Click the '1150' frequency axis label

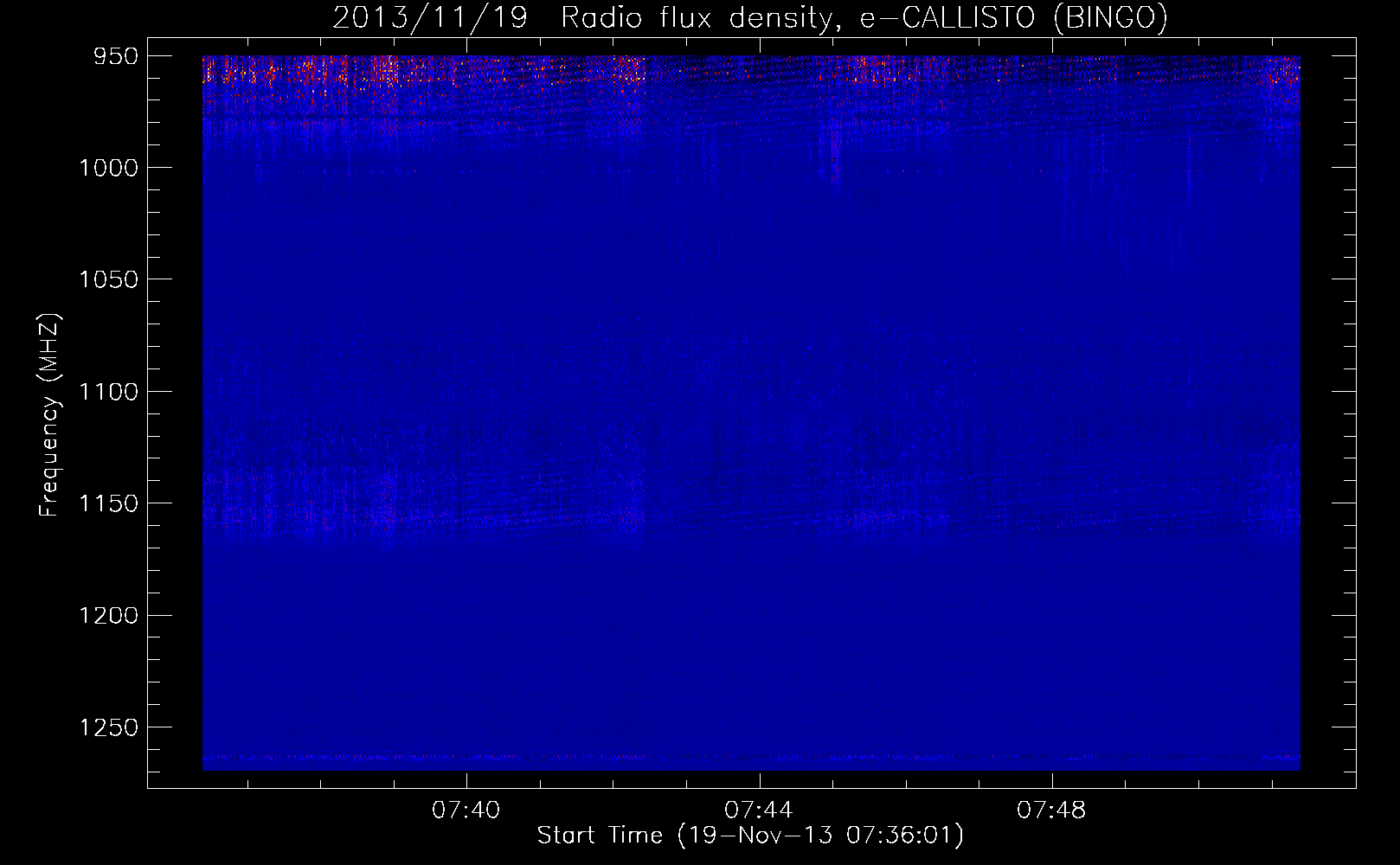click(108, 503)
